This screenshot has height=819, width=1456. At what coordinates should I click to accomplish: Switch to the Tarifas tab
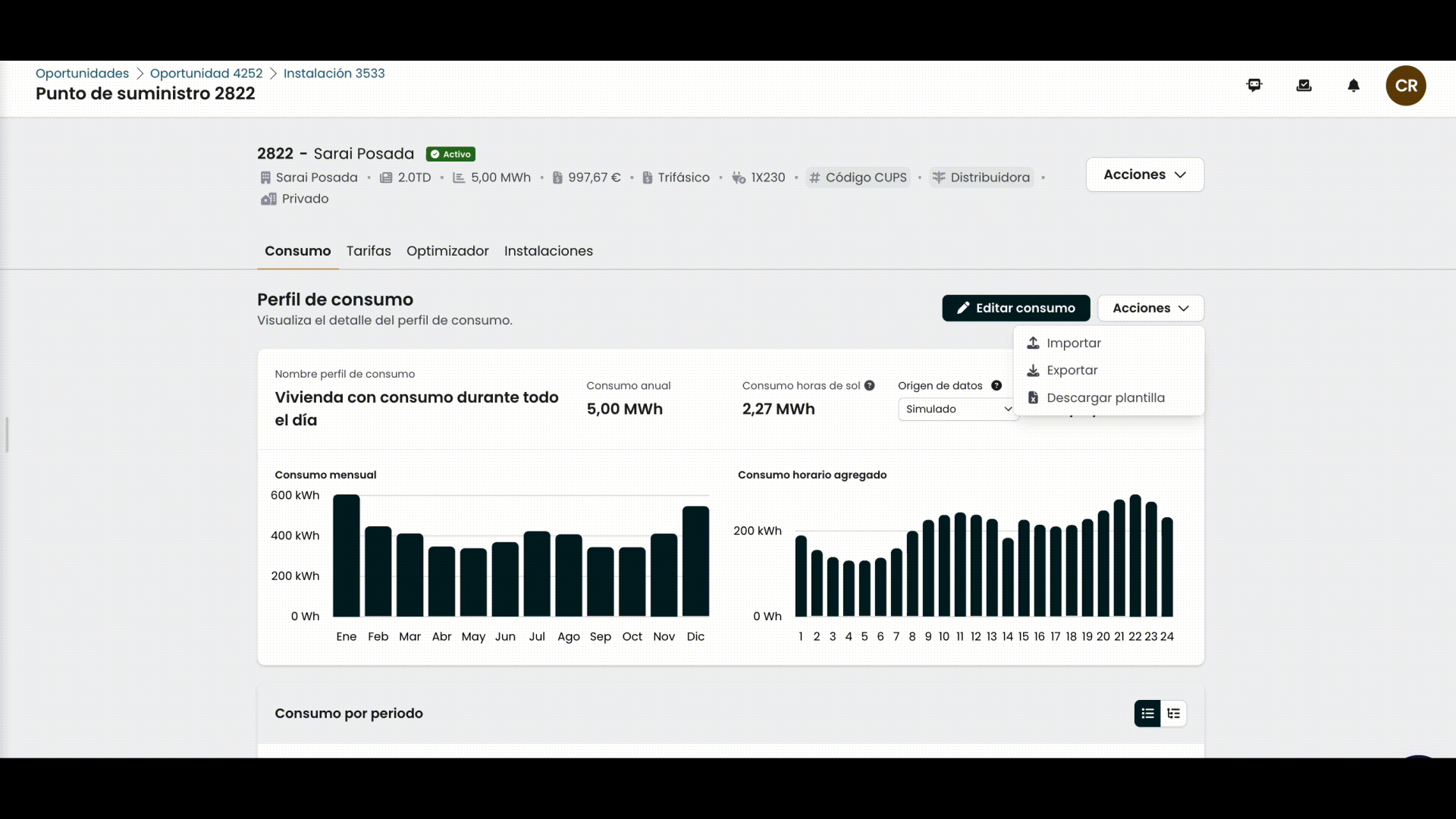click(x=369, y=251)
